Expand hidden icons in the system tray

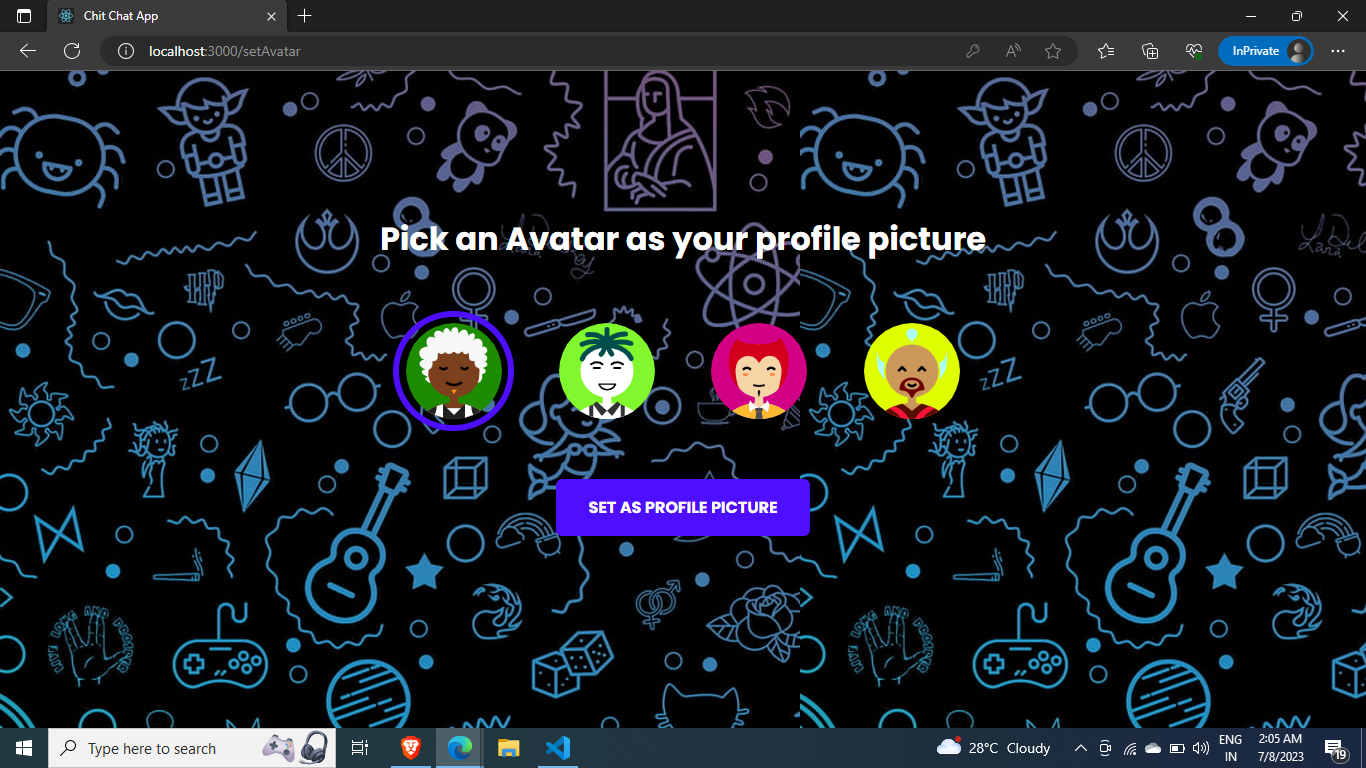(1080, 747)
